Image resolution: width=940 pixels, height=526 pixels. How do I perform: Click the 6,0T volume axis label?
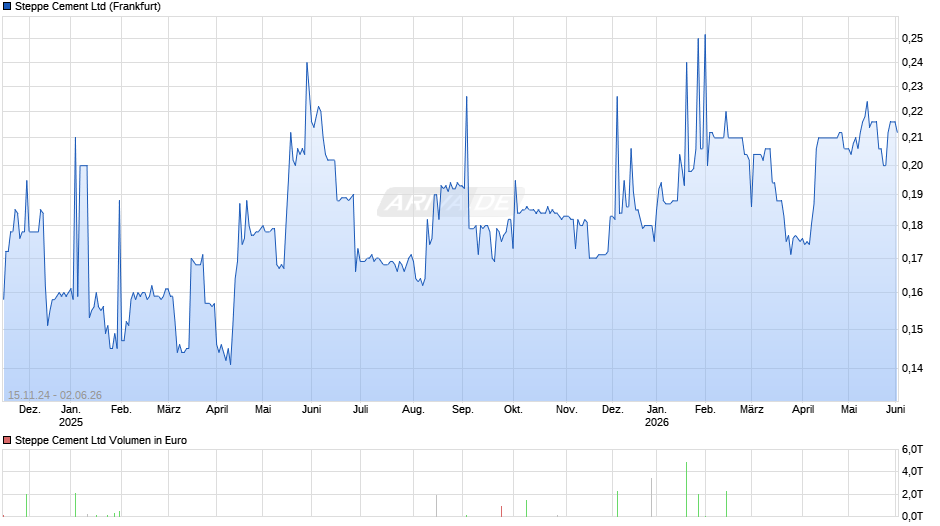912,449
